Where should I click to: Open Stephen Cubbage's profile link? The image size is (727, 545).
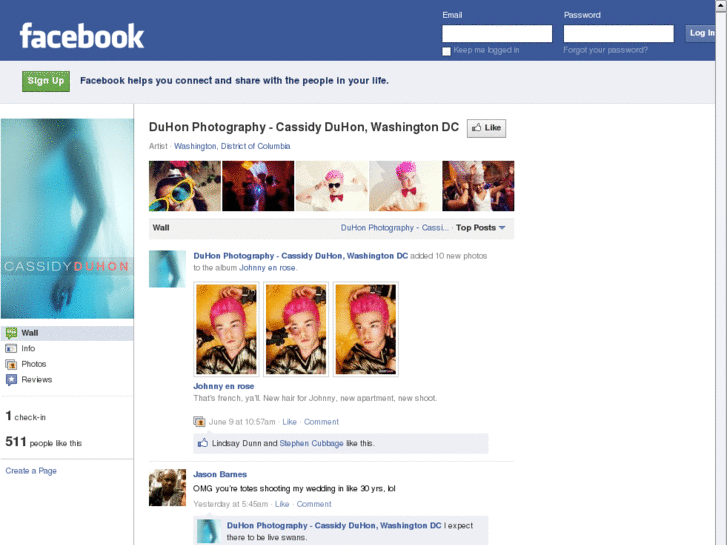tap(312, 443)
